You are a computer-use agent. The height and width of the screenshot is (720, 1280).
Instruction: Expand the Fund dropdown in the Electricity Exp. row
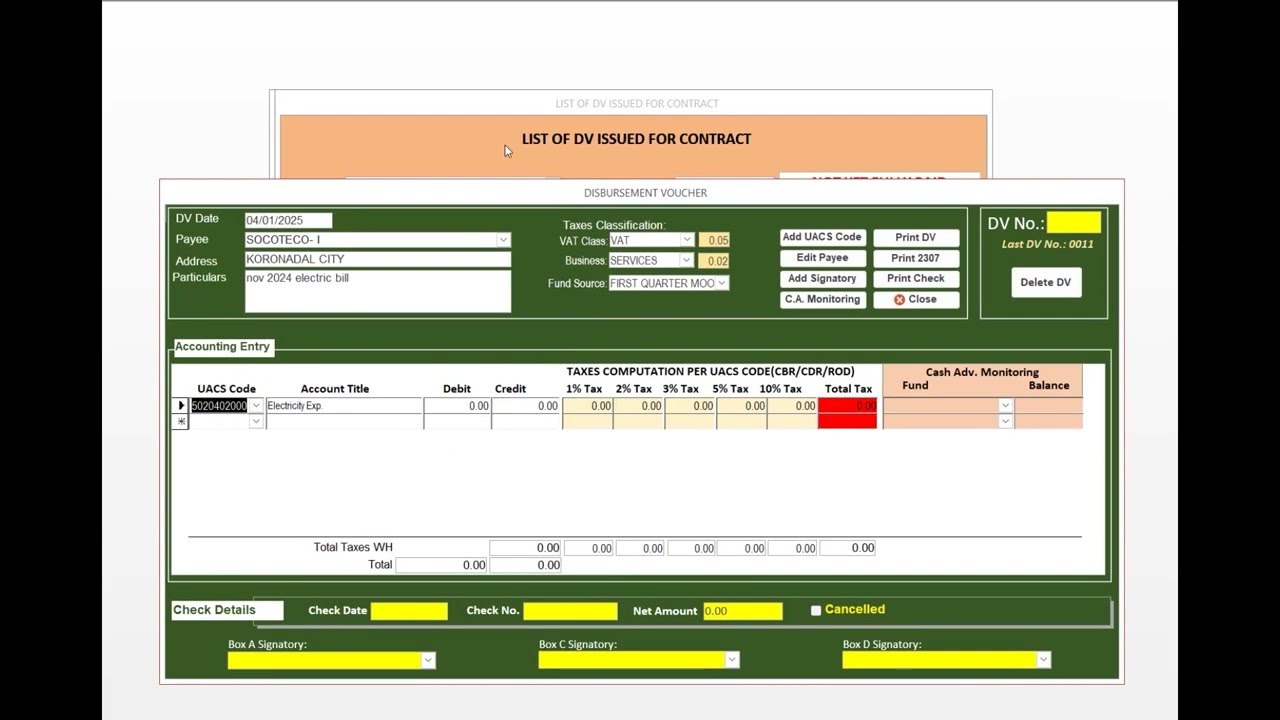(x=1006, y=406)
